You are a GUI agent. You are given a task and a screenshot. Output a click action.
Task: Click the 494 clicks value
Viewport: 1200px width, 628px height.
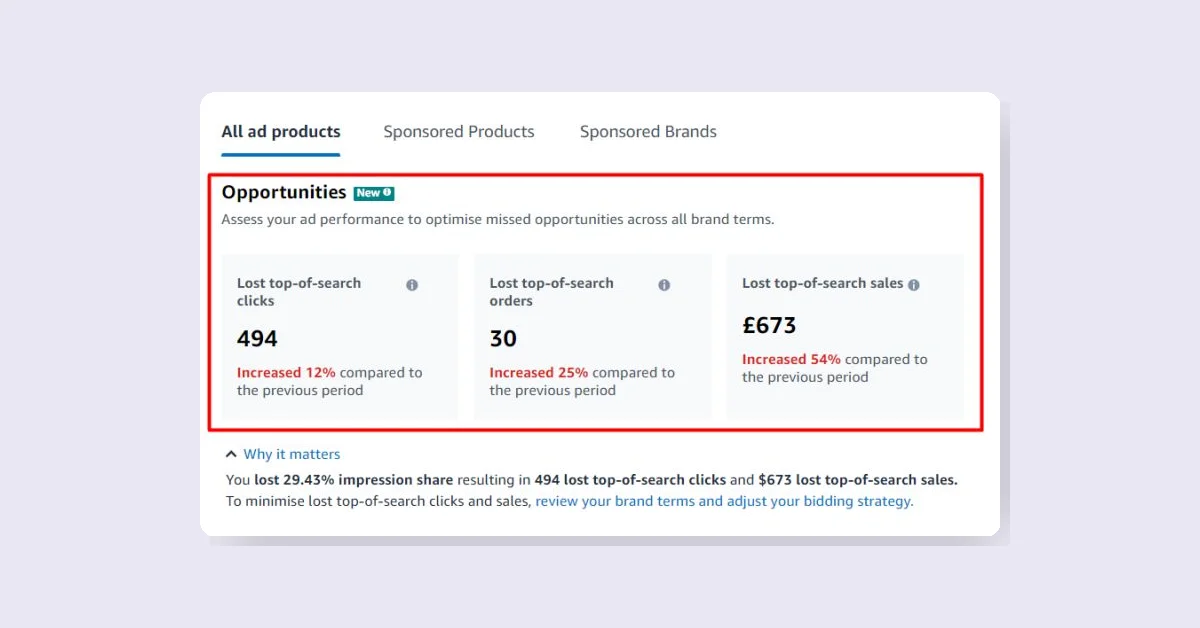click(x=256, y=338)
